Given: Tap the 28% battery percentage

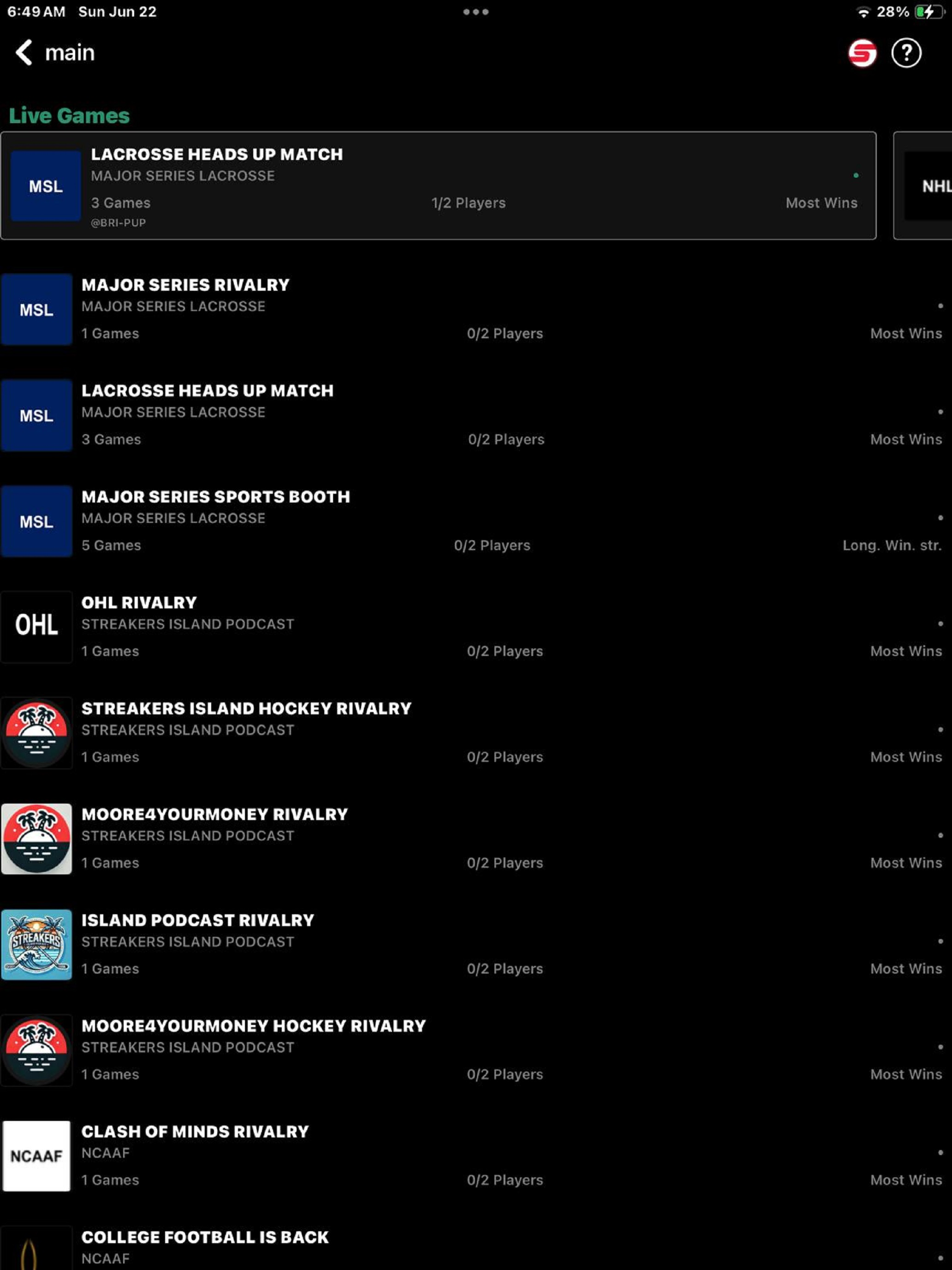Looking at the screenshot, I should pyautogui.click(x=893, y=12).
